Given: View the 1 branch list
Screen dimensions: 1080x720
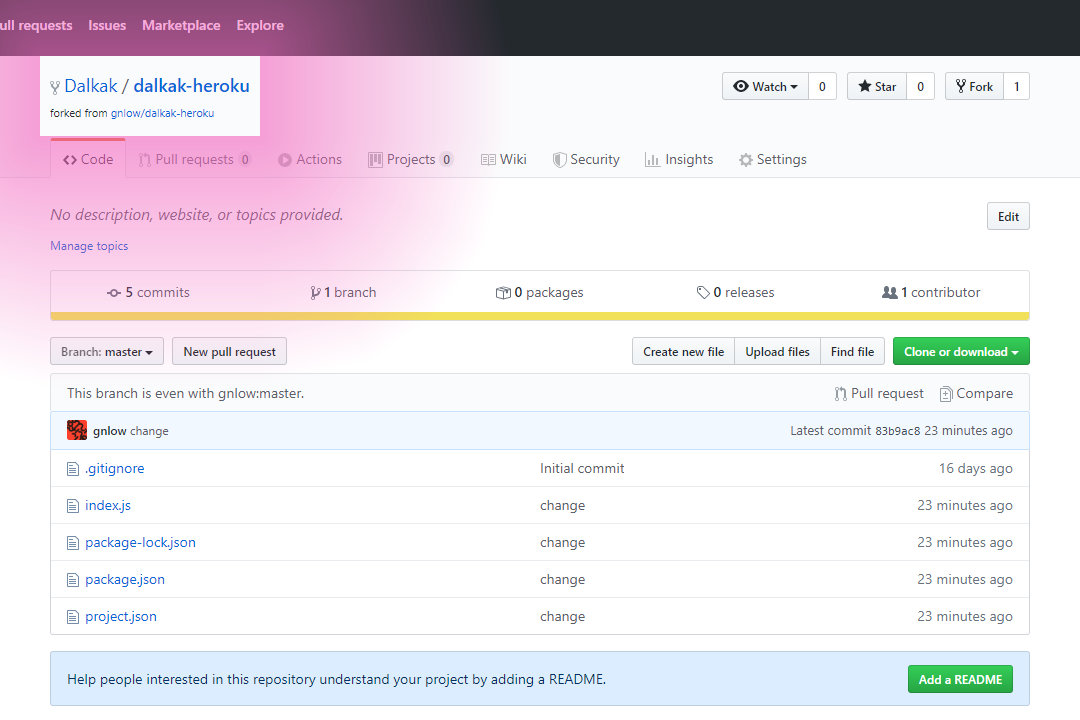Looking at the screenshot, I should pos(343,293).
